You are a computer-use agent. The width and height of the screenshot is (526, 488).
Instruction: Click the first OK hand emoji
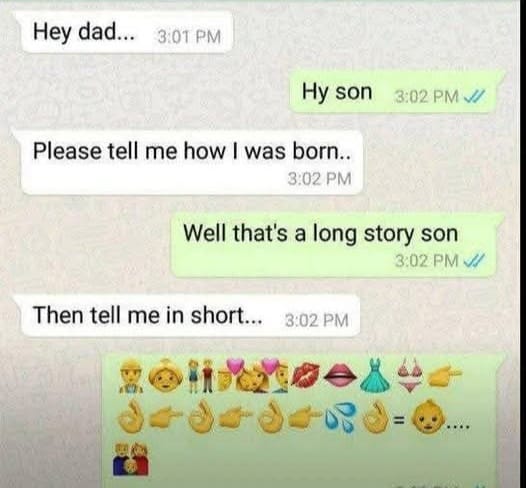131,417
